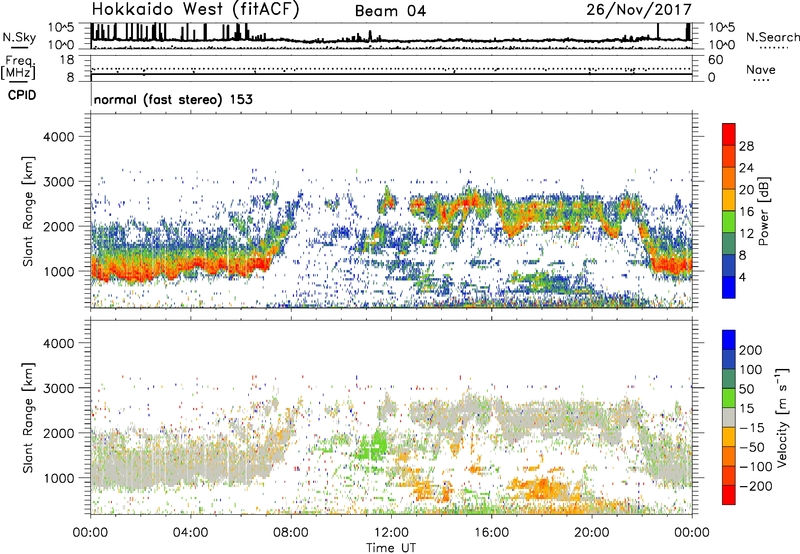Click the time axis tick label 16:00
800x554 pixels.
click(x=491, y=533)
